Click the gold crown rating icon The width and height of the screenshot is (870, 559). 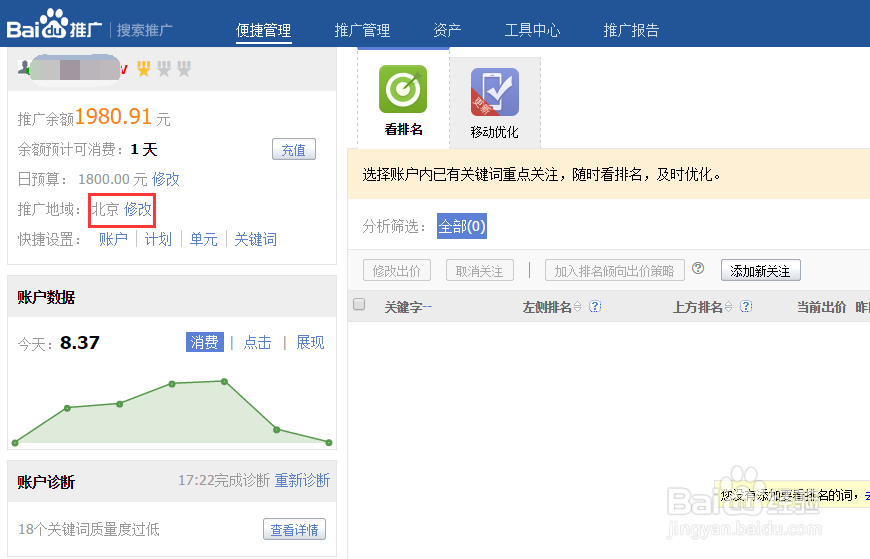(x=144, y=69)
